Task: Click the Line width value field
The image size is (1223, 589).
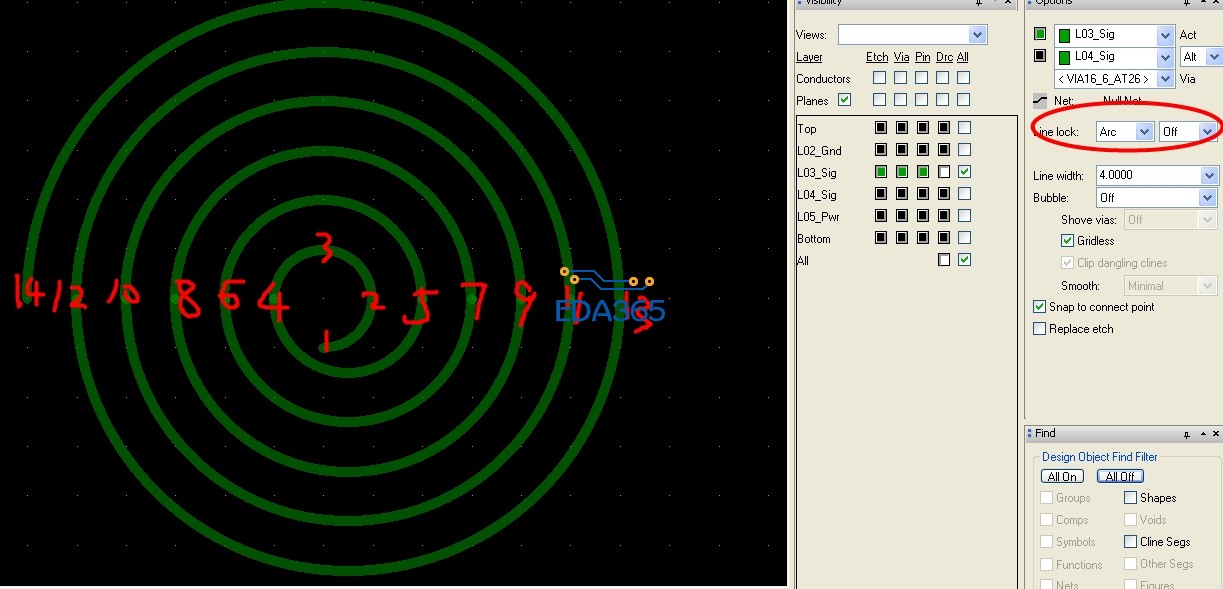Action: point(1148,175)
